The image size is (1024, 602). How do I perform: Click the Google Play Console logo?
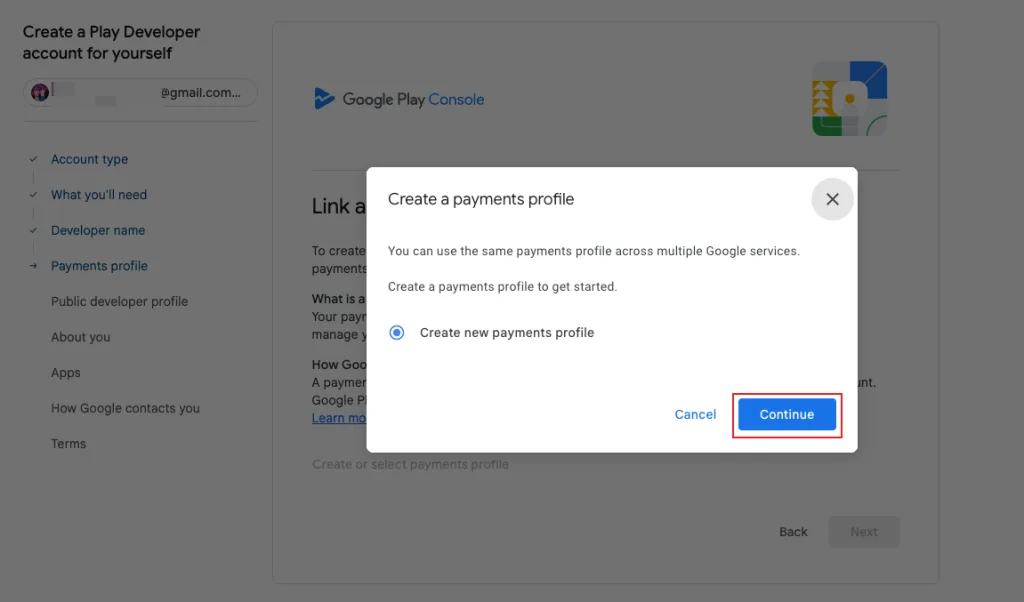(399, 99)
